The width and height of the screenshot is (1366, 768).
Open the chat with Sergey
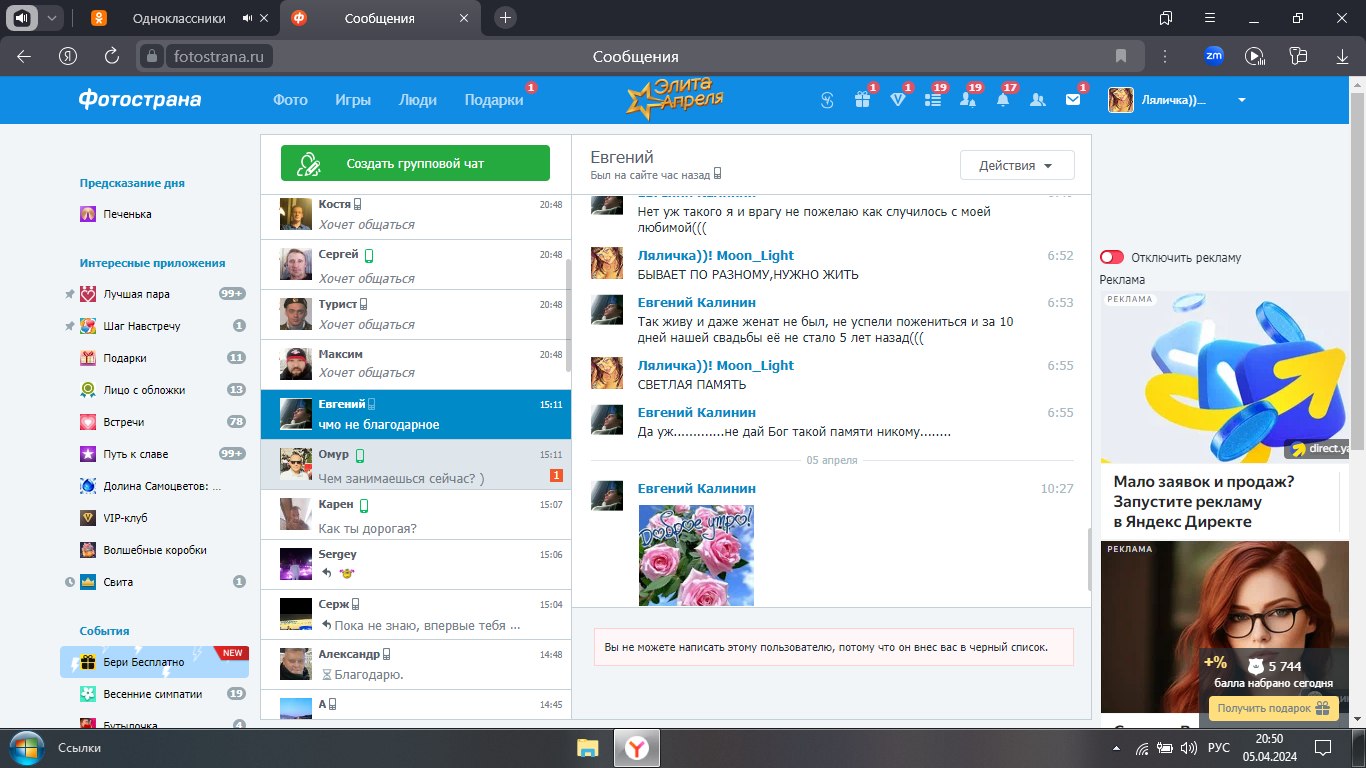(x=415, y=565)
